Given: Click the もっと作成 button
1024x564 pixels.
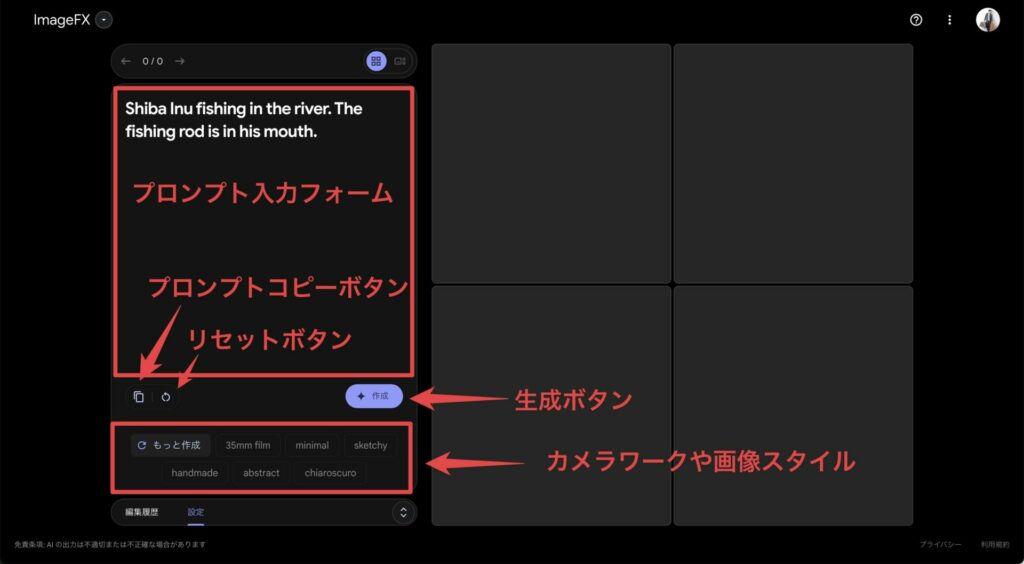Looking at the screenshot, I should tap(170, 445).
